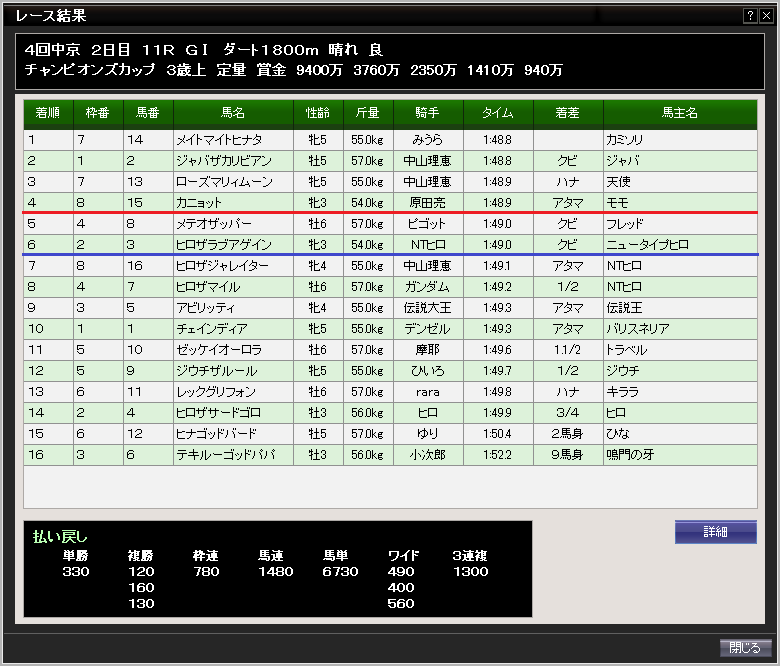Click the 斤量 column header
This screenshot has width=780, height=666.
[368, 114]
